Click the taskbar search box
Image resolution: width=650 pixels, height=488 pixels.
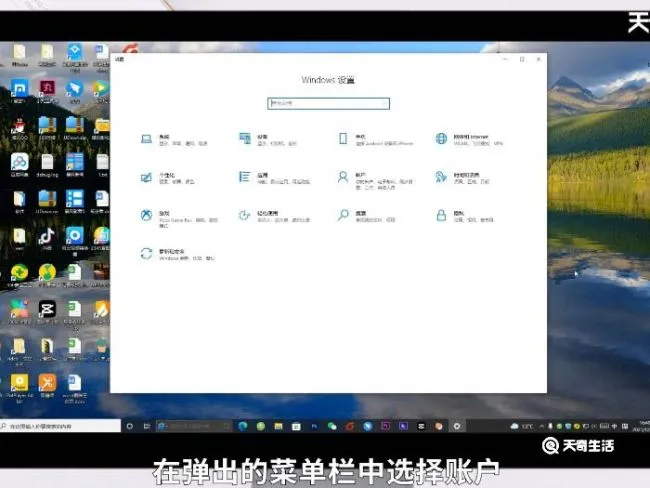tap(61, 426)
